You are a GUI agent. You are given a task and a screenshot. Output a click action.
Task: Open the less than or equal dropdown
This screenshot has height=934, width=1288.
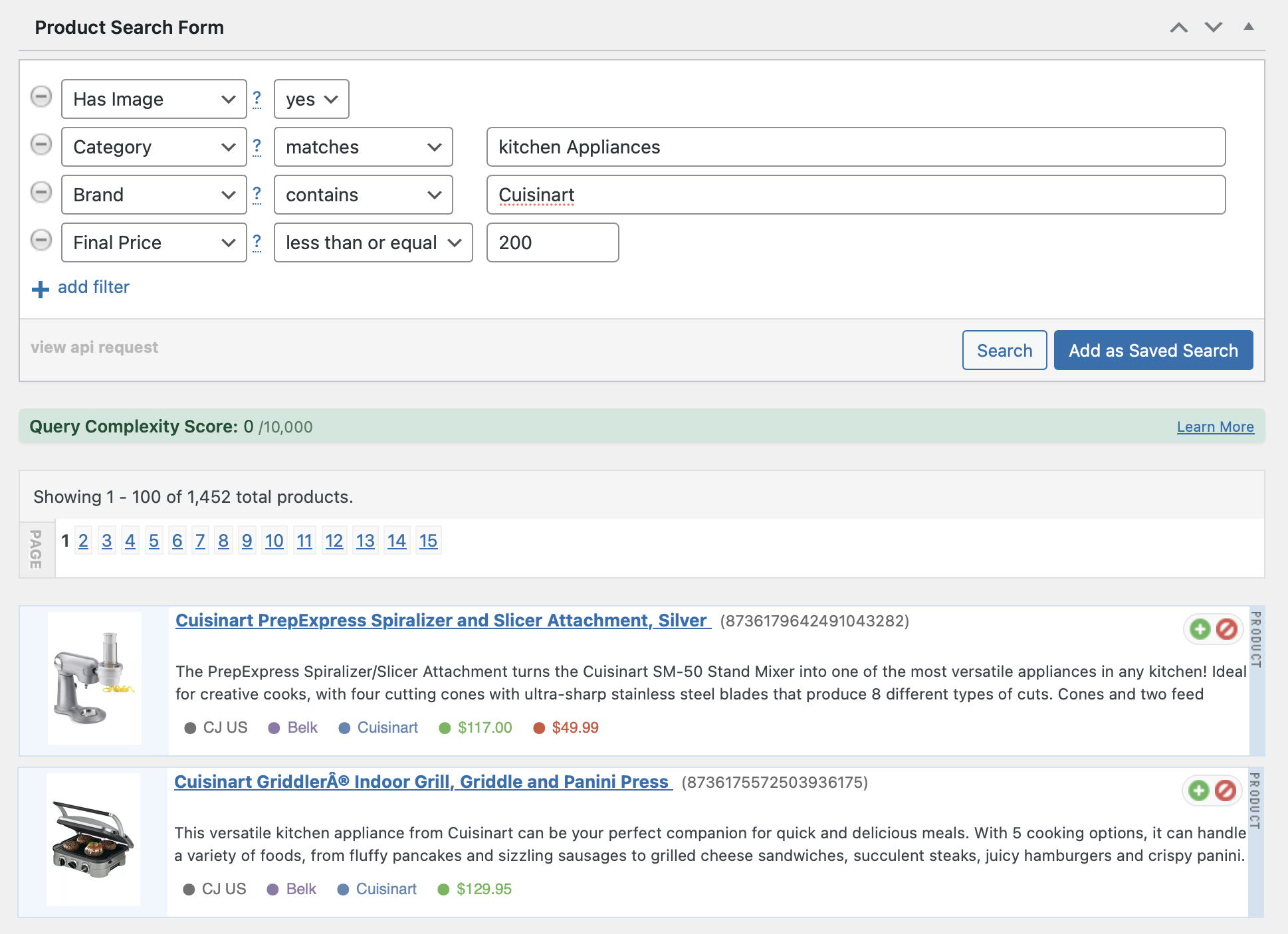(374, 242)
